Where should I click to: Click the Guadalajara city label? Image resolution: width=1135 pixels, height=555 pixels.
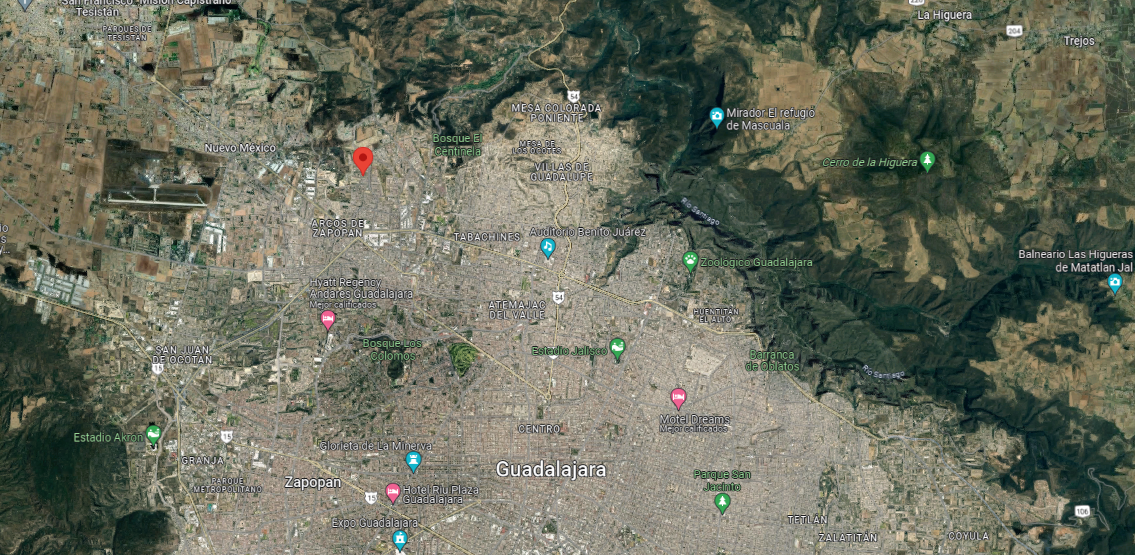(551, 470)
